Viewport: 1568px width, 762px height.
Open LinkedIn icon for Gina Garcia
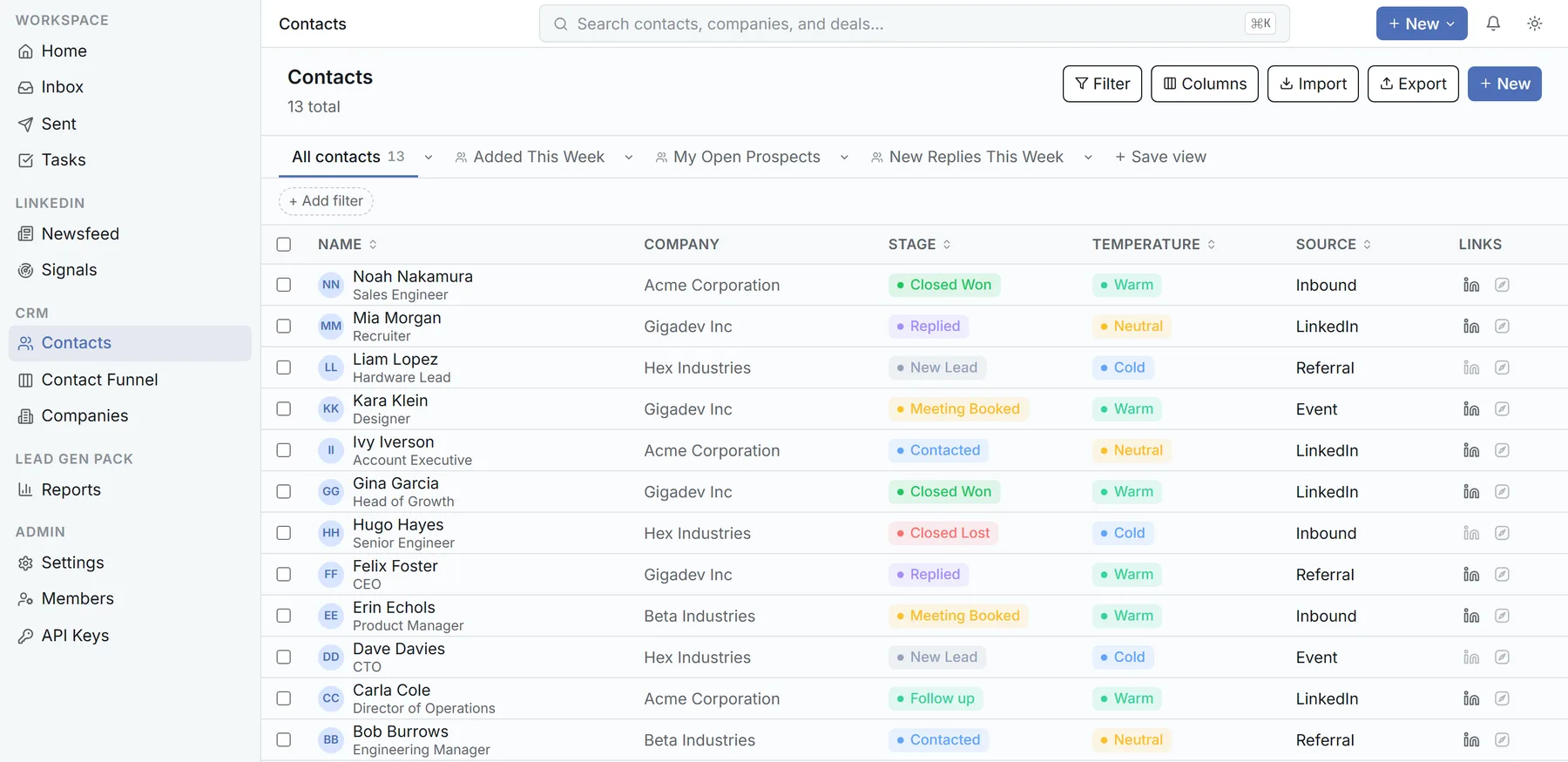point(1471,492)
